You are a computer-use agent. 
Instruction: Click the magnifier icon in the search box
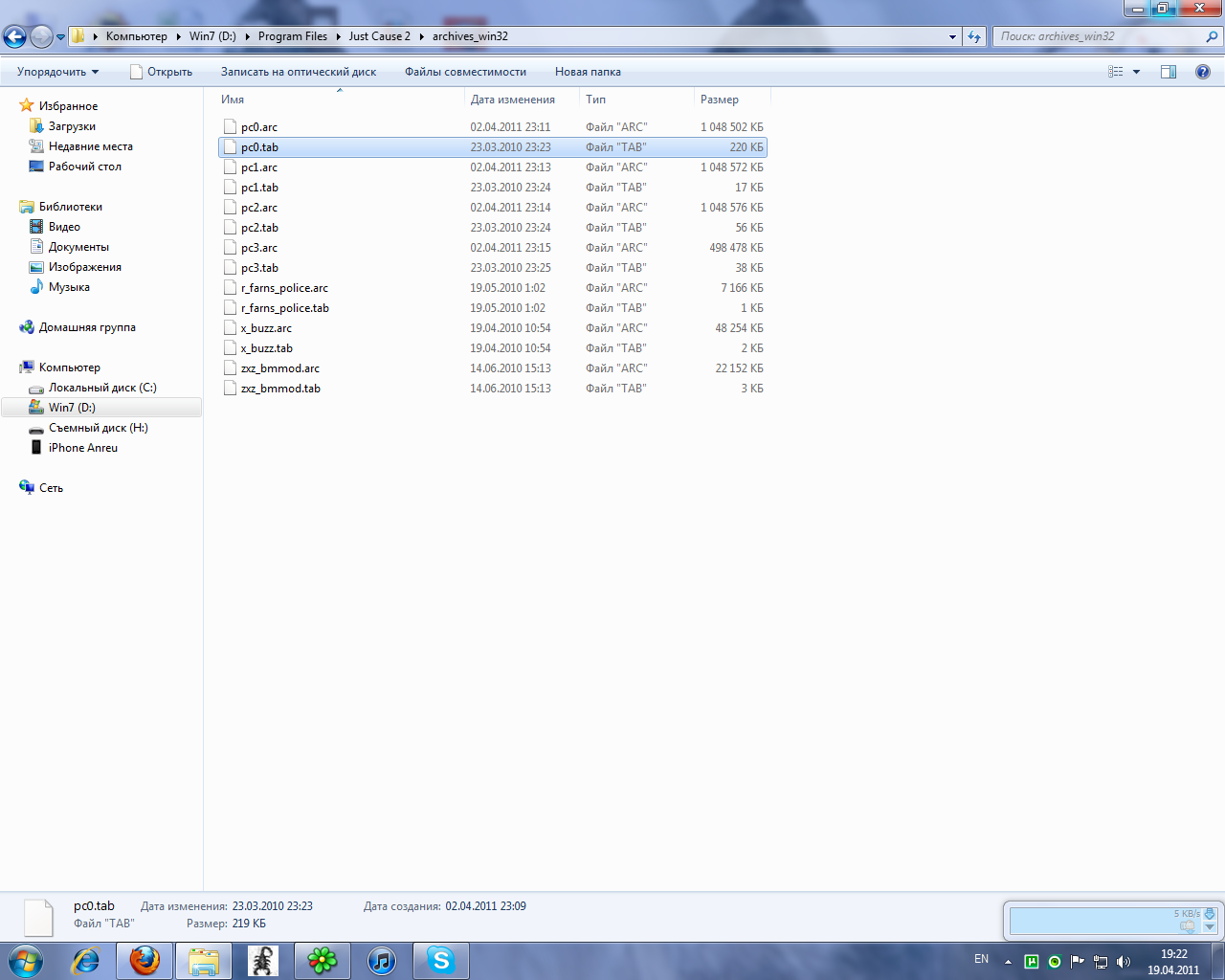(x=1213, y=36)
